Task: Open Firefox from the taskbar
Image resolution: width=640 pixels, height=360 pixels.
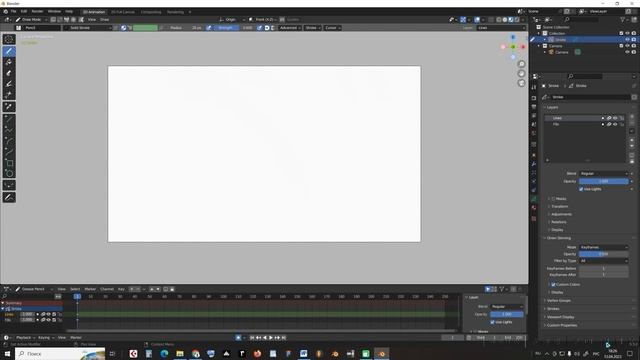Action: [x=257, y=353]
